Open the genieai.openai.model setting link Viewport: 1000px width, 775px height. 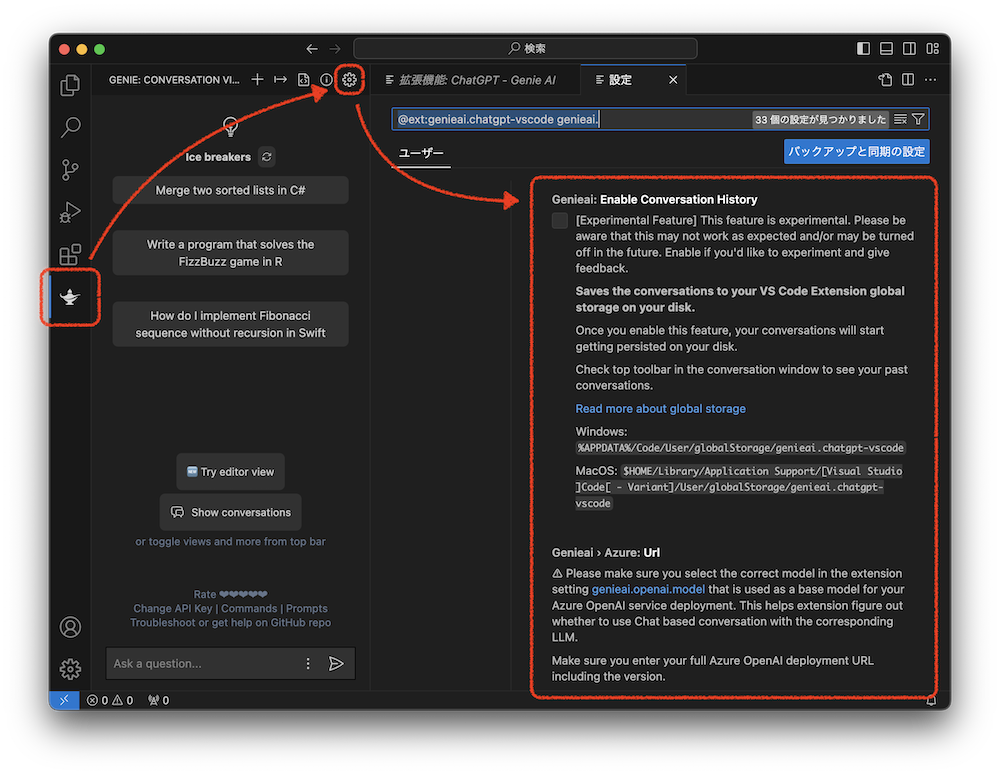pyautogui.click(x=648, y=589)
